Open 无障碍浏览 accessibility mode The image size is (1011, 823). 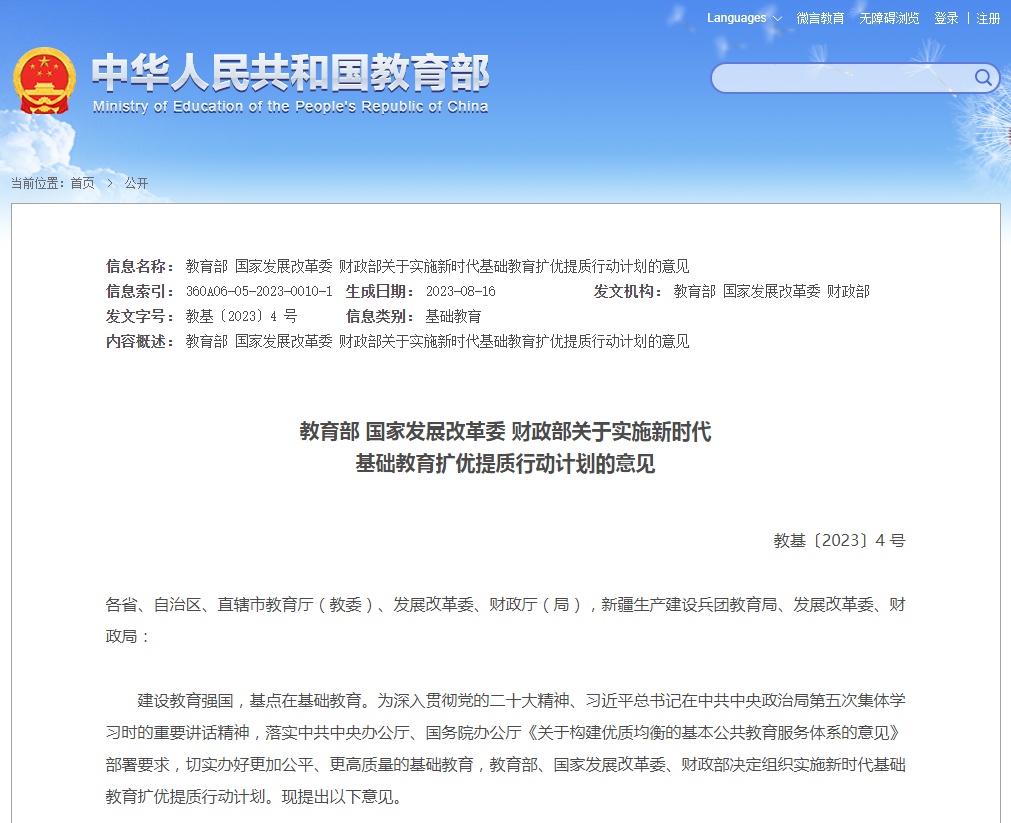point(889,18)
